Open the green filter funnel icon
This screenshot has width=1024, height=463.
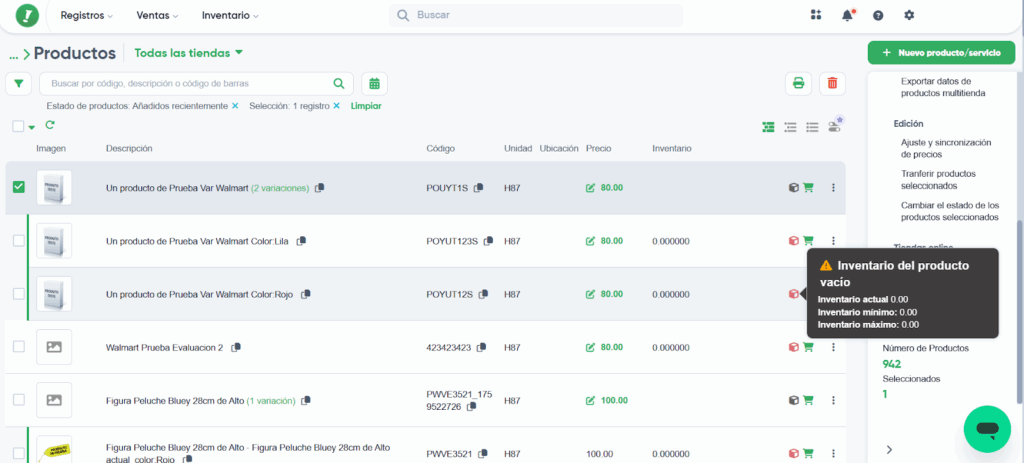[18, 84]
